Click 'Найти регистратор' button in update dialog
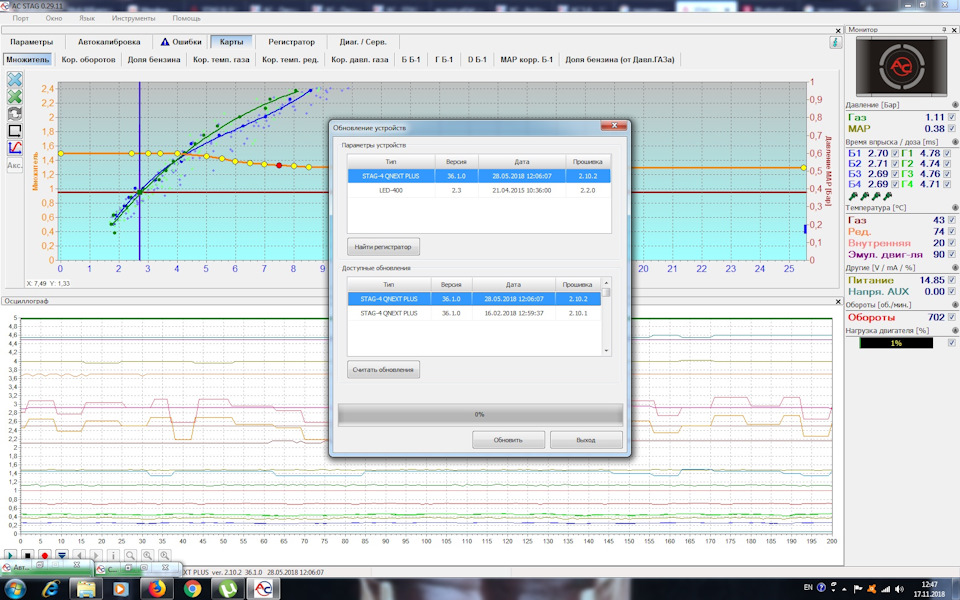 383,247
